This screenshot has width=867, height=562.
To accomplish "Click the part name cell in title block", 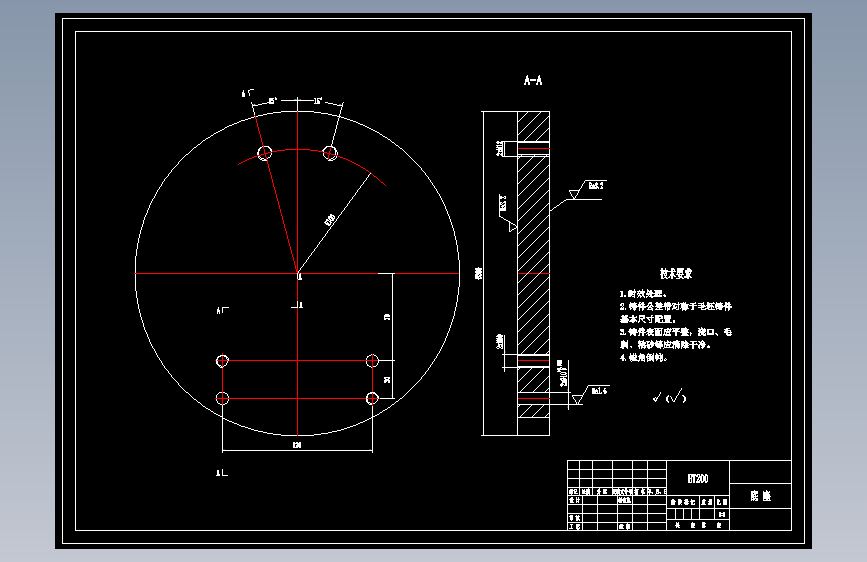I will click(760, 496).
